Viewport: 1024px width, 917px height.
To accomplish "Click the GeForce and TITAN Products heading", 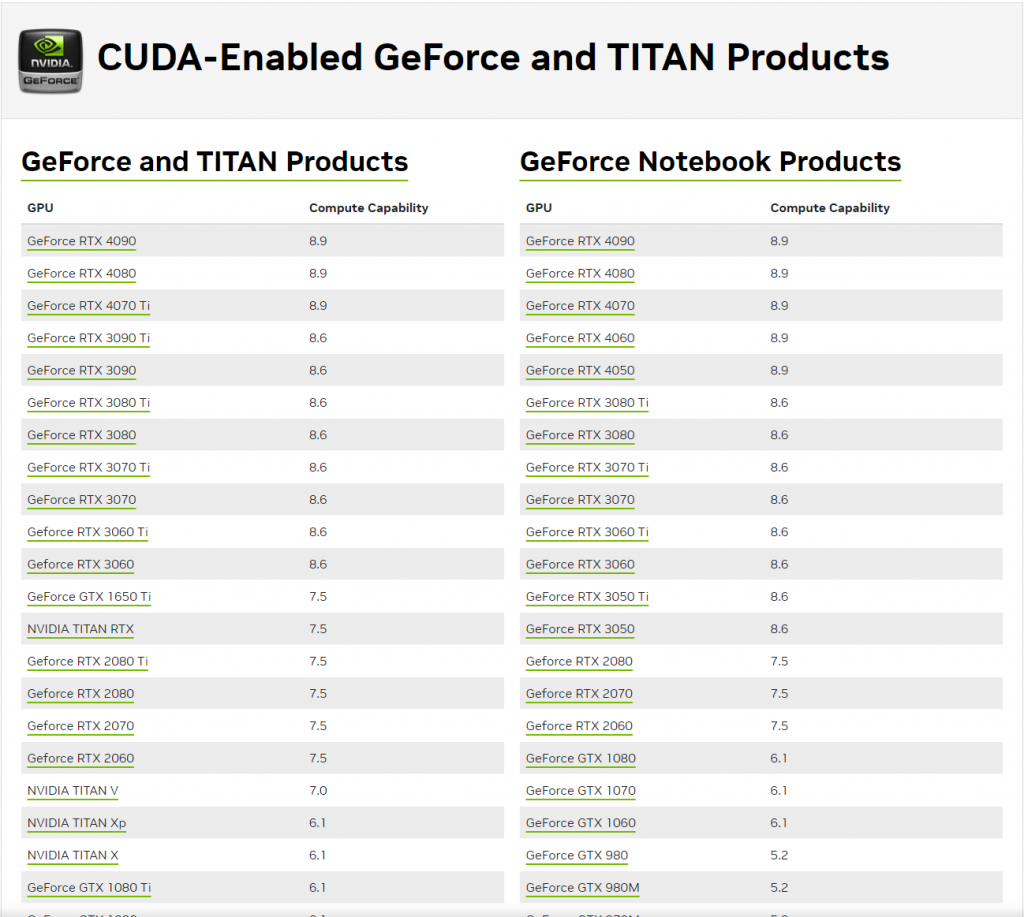I will click(x=215, y=162).
